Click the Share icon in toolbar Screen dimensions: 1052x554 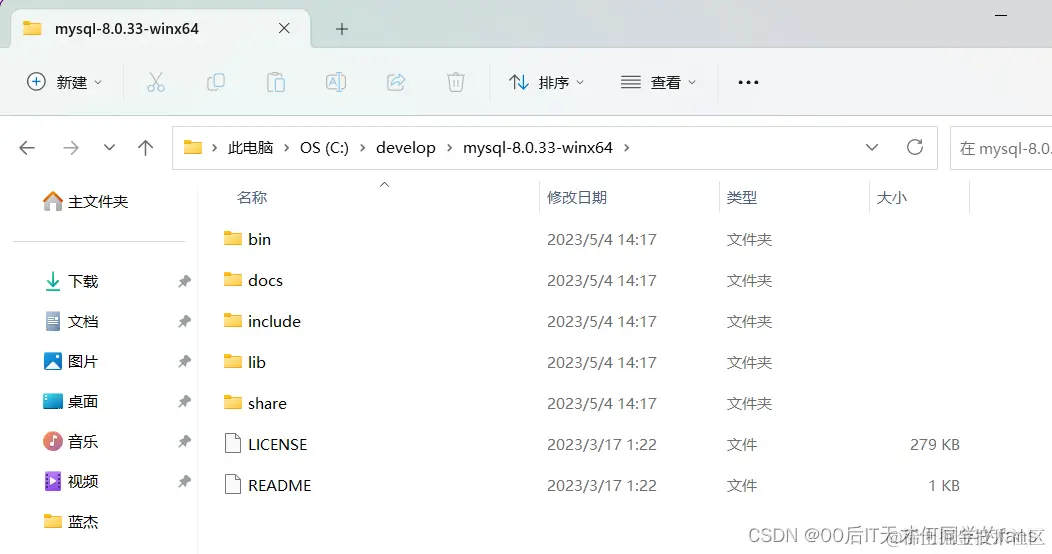click(x=396, y=82)
